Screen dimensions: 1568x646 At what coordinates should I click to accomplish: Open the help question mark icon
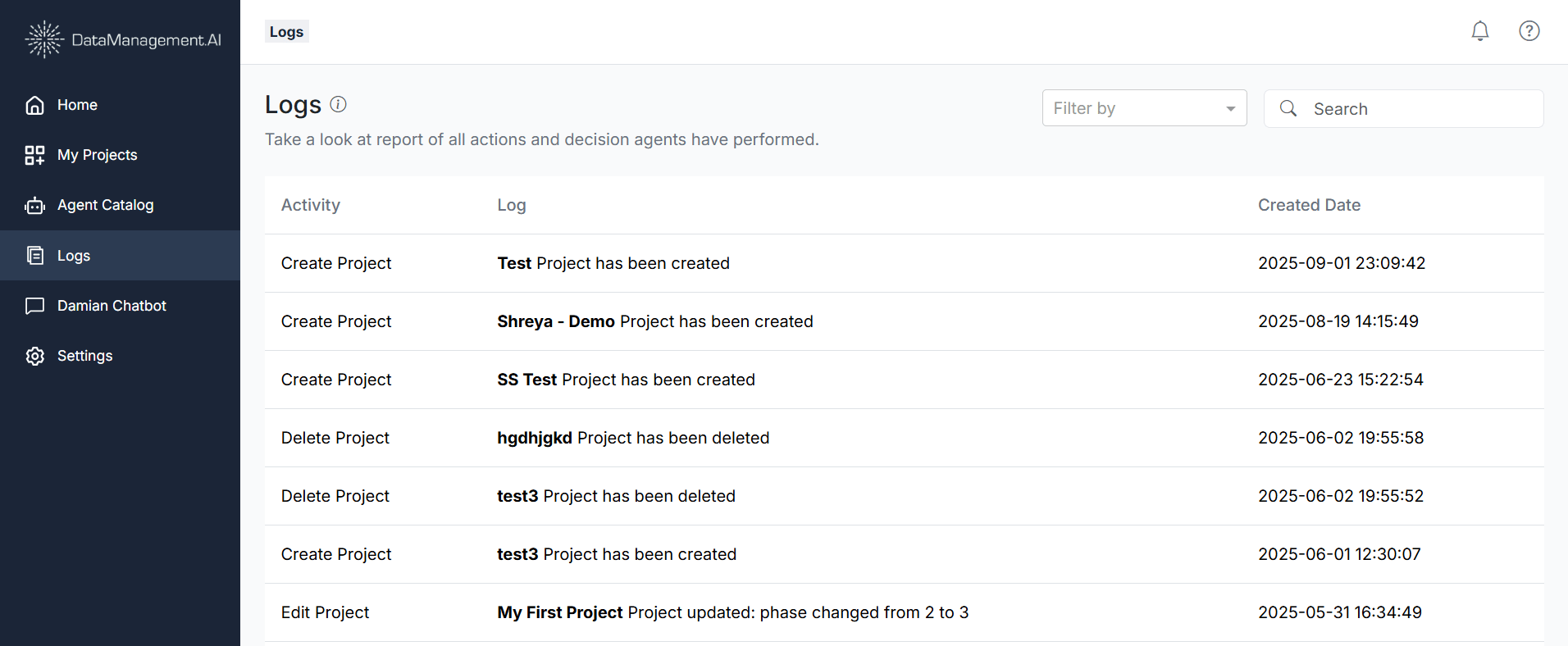click(1529, 31)
